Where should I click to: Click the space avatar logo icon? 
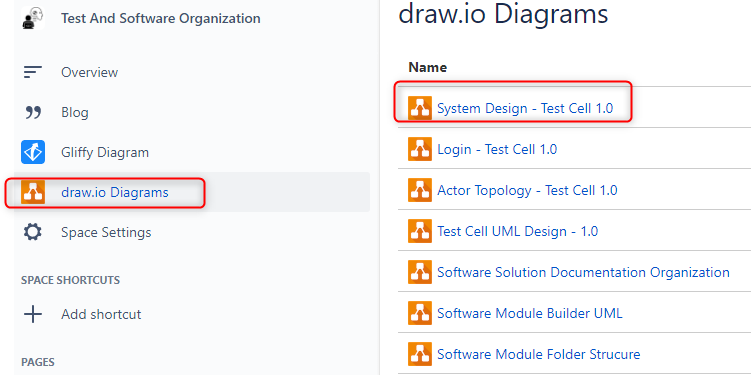coord(33,18)
